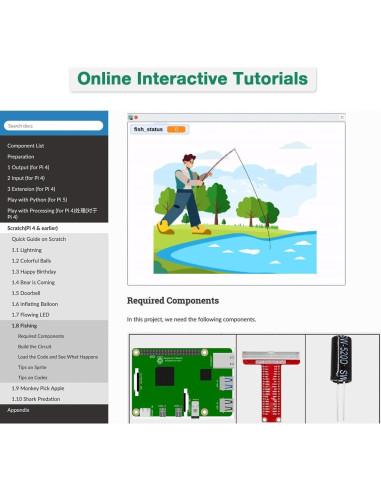Open the Appendix section
381x492 pixels.
18,410
